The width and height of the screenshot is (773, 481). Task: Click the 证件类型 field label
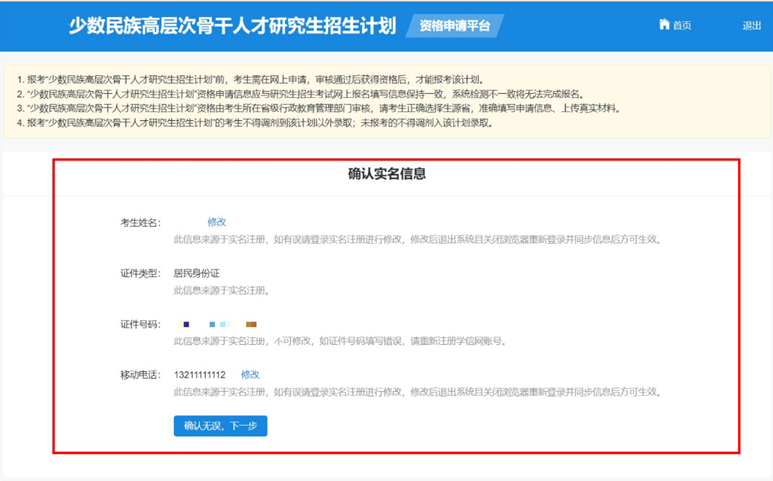139,273
